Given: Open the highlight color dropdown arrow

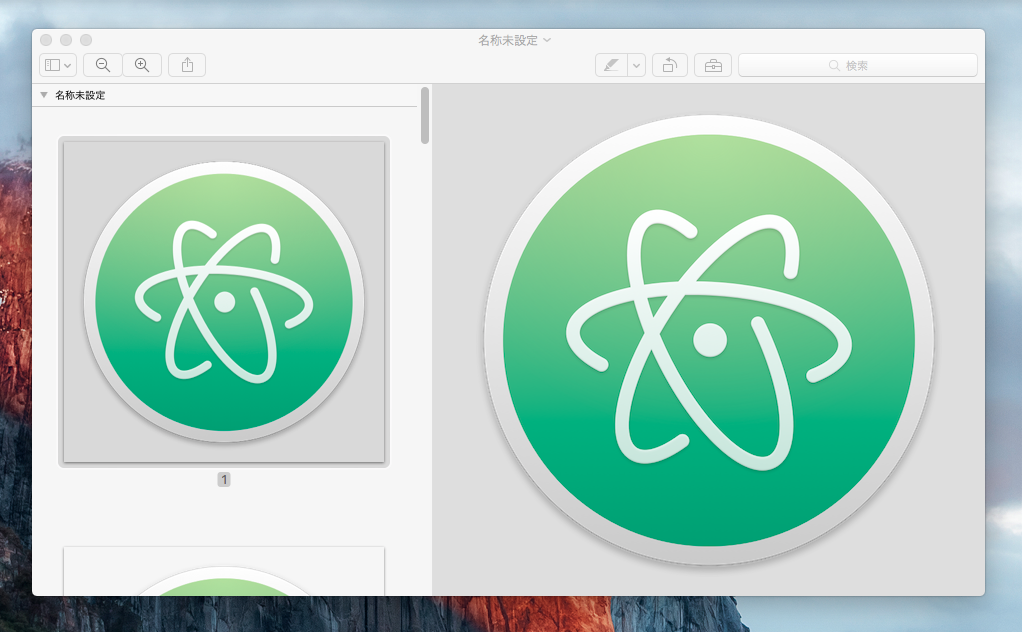Looking at the screenshot, I should [636, 65].
